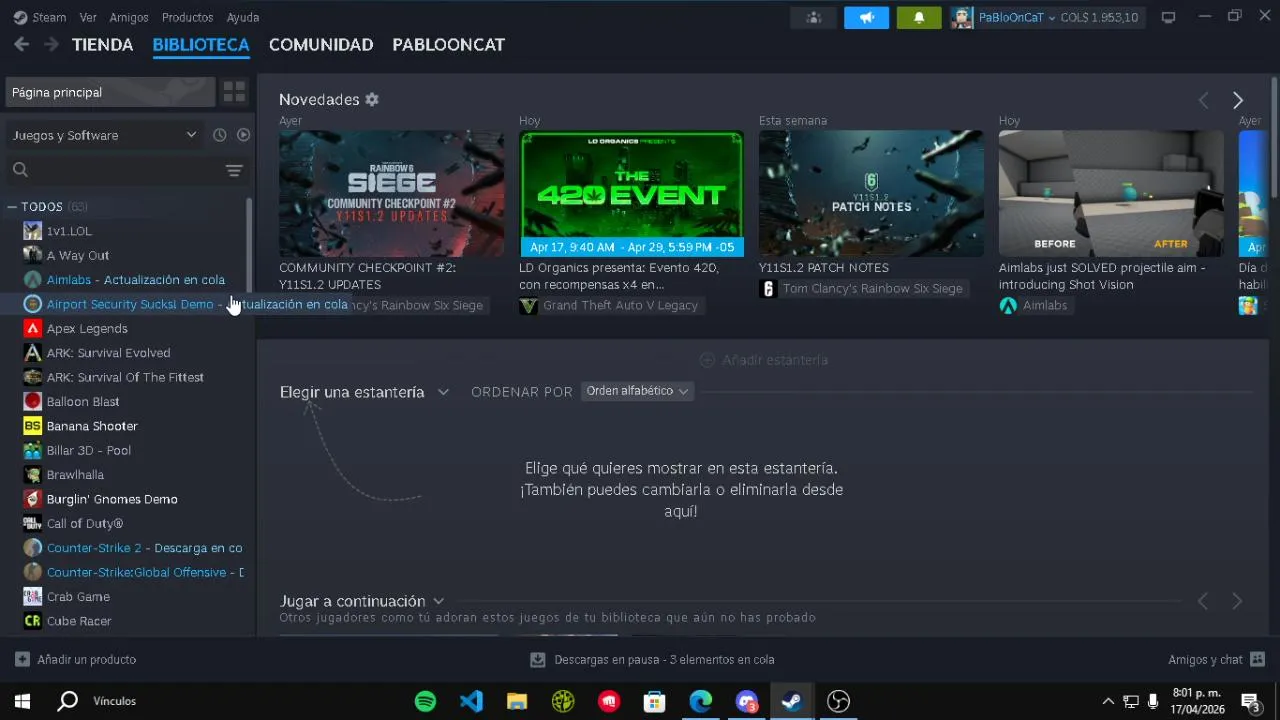This screenshot has width=1280, height=720.
Task: Open Spotify from the taskbar
Action: pos(425,701)
